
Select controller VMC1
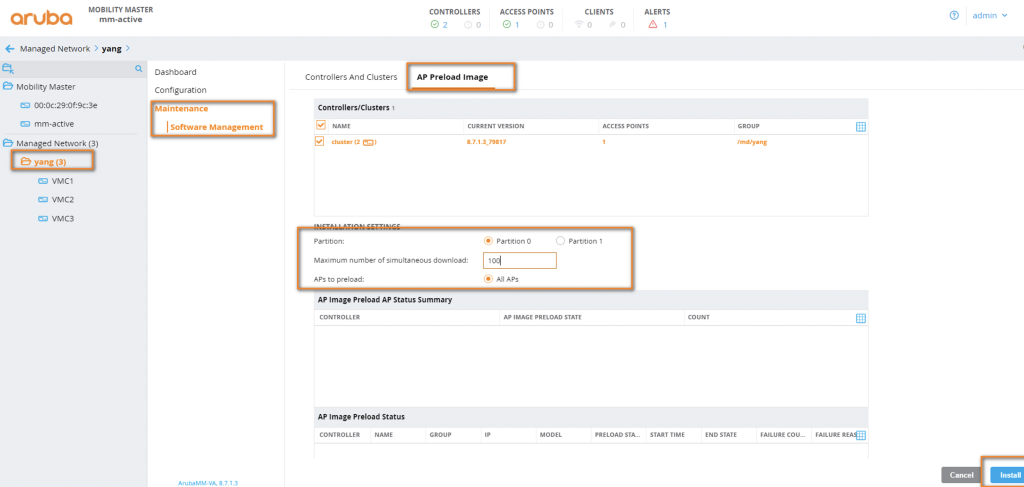(63, 181)
